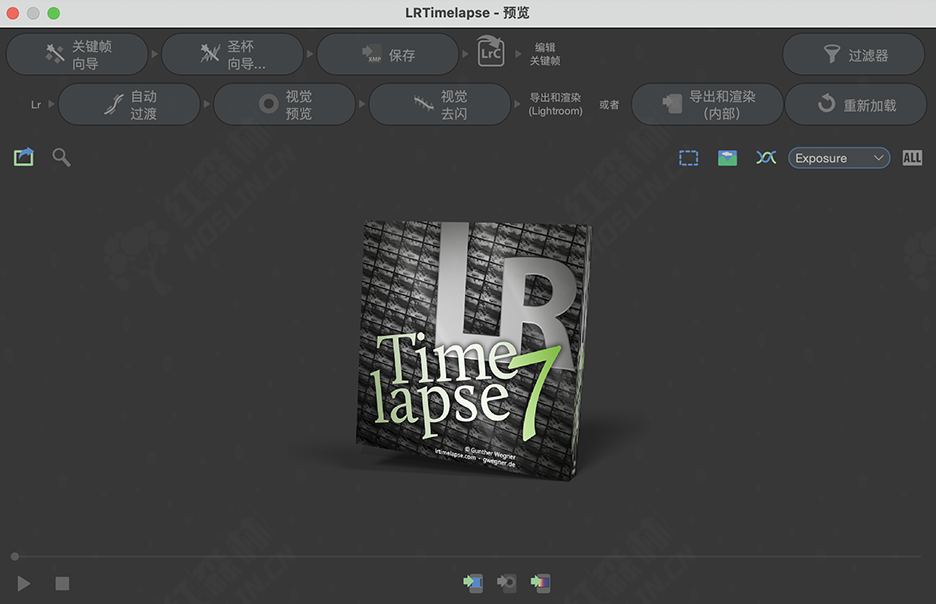Open the Exposure dropdown
Image resolution: width=936 pixels, height=604 pixels.
click(839, 158)
